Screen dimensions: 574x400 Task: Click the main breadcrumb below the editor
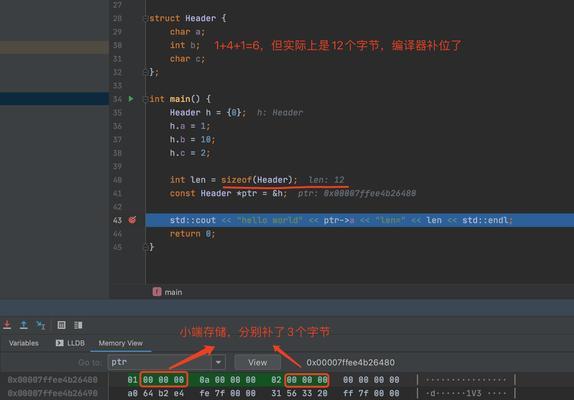coord(168,292)
